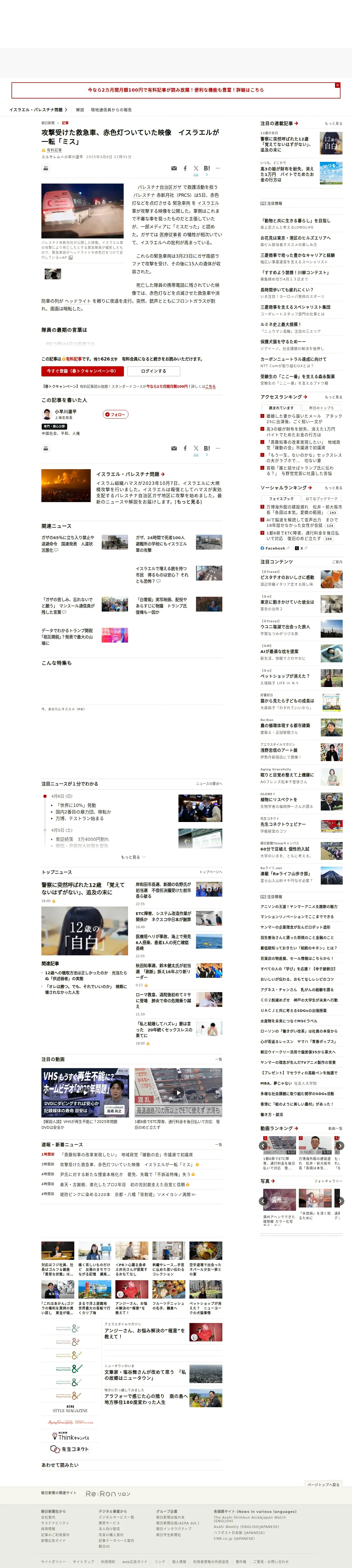Image resolution: width=352 pixels, height=1568 pixels.
Task: Open the AERA STYLE MAGAZINE logo link
Action: tap(70, 1409)
